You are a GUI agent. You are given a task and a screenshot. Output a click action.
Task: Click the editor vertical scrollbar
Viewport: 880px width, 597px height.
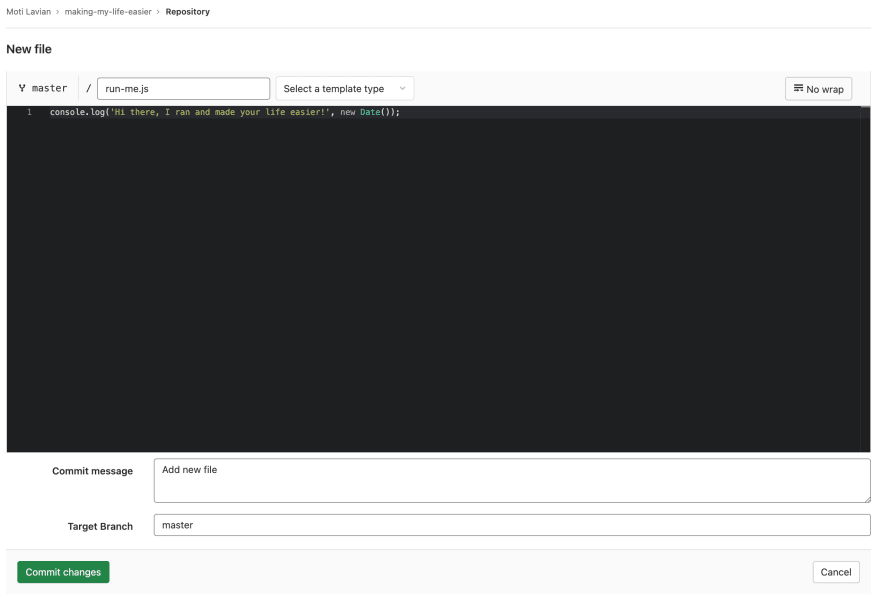click(x=865, y=279)
